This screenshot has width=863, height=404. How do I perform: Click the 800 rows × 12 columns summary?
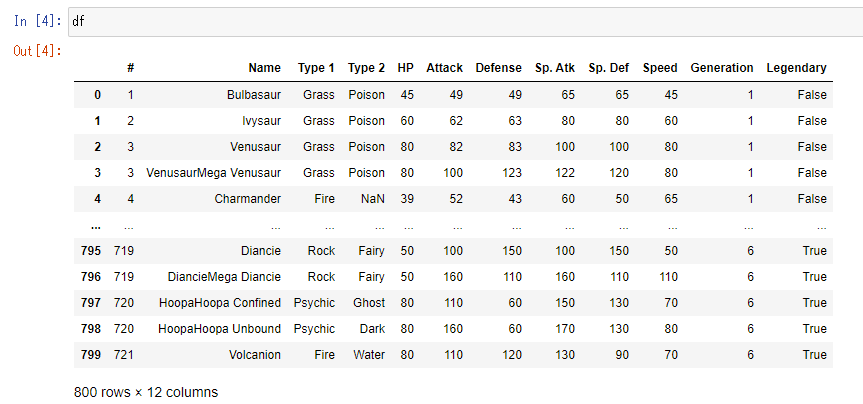pyautogui.click(x=146, y=391)
